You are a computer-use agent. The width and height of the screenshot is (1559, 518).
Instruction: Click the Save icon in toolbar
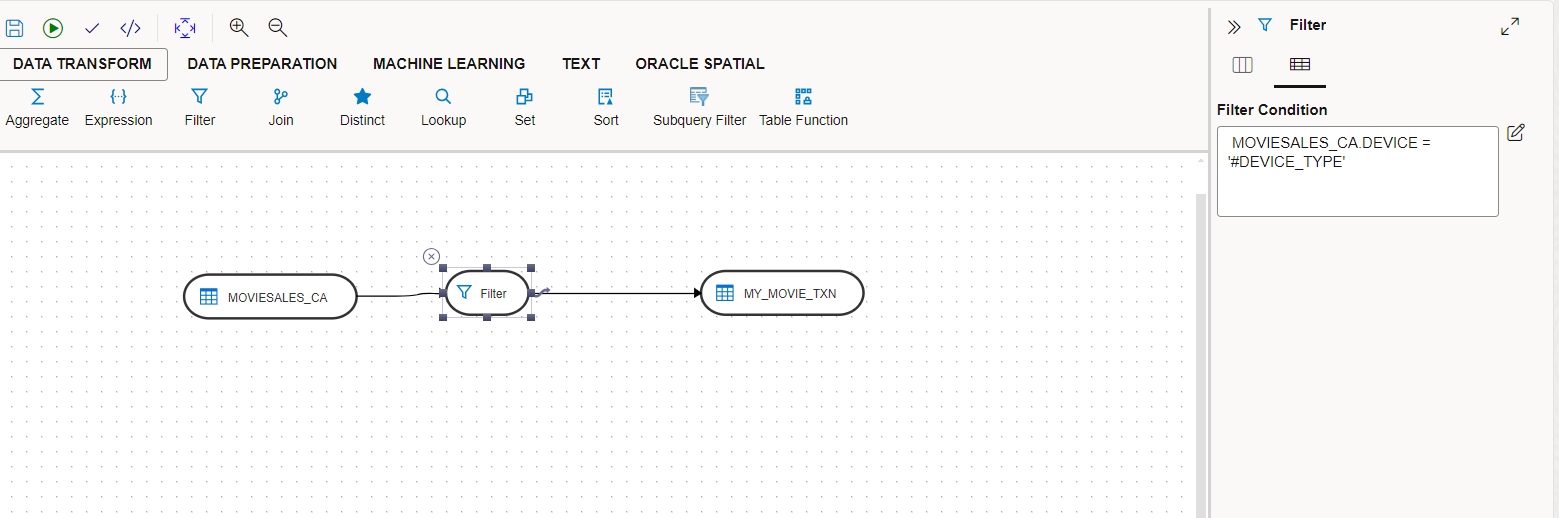[x=14, y=28]
